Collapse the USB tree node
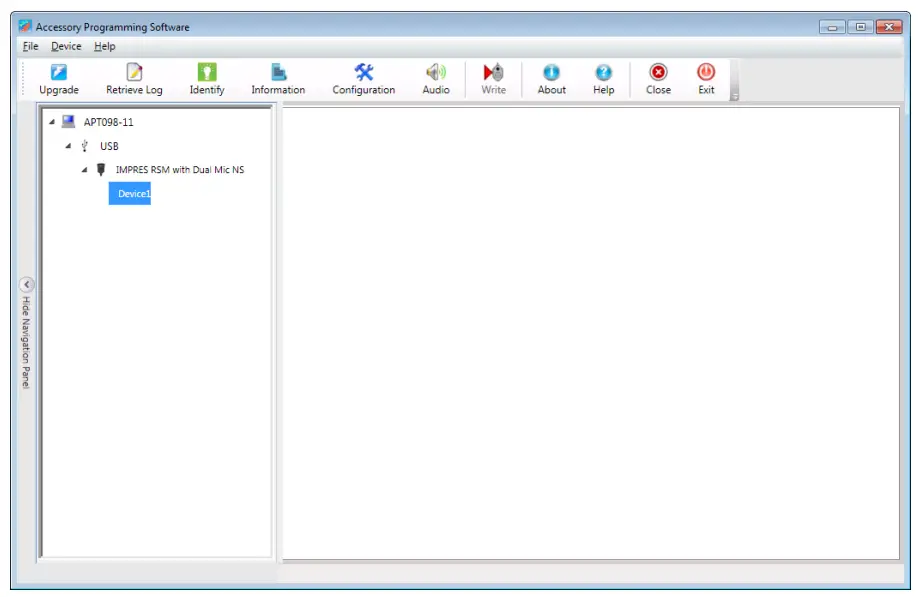 68,146
